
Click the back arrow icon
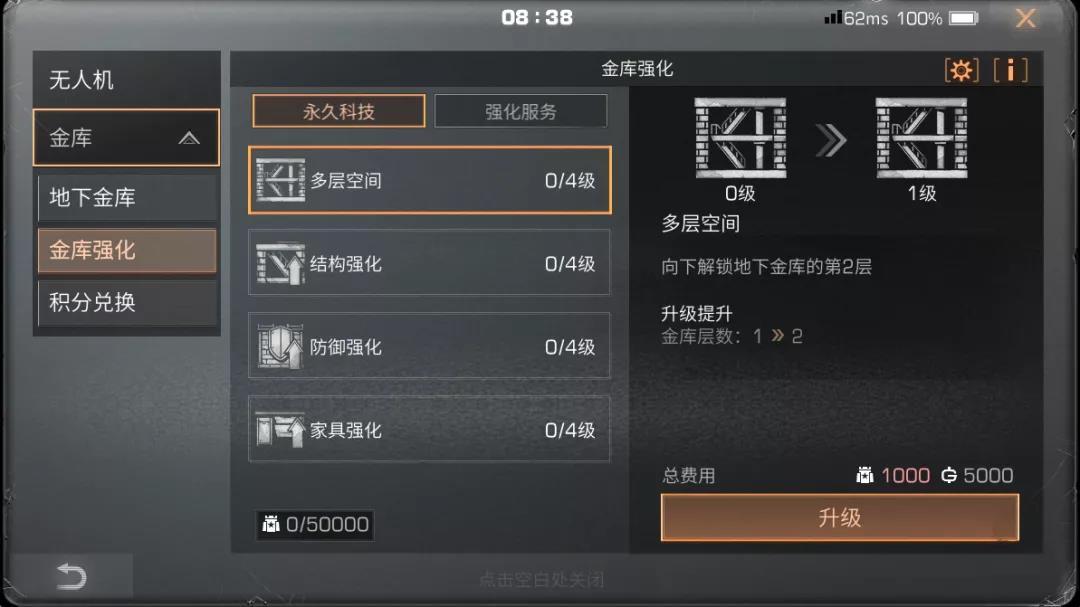pyautogui.click(x=71, y=576)
